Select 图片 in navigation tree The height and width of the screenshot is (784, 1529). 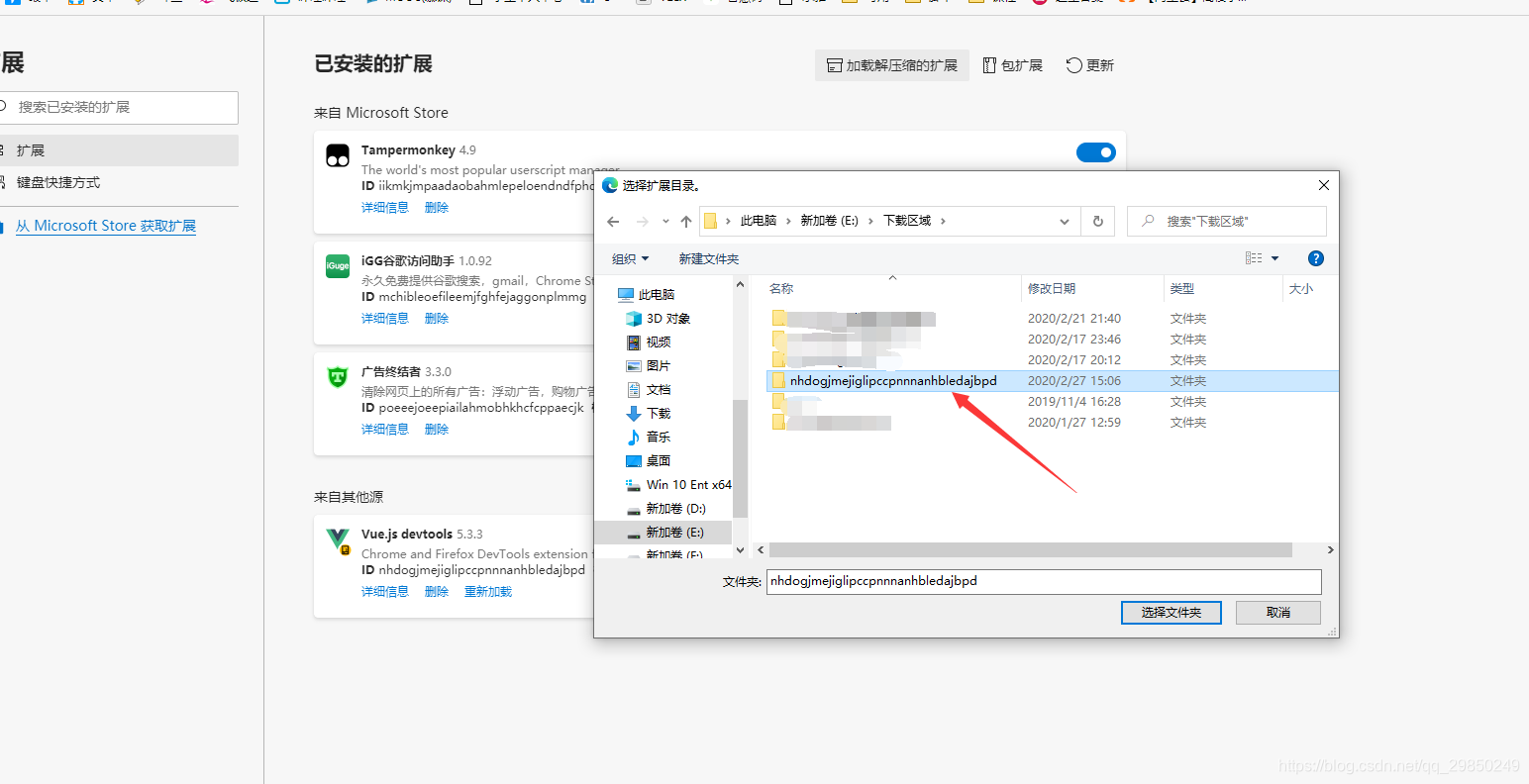click(x=649, y=366)
